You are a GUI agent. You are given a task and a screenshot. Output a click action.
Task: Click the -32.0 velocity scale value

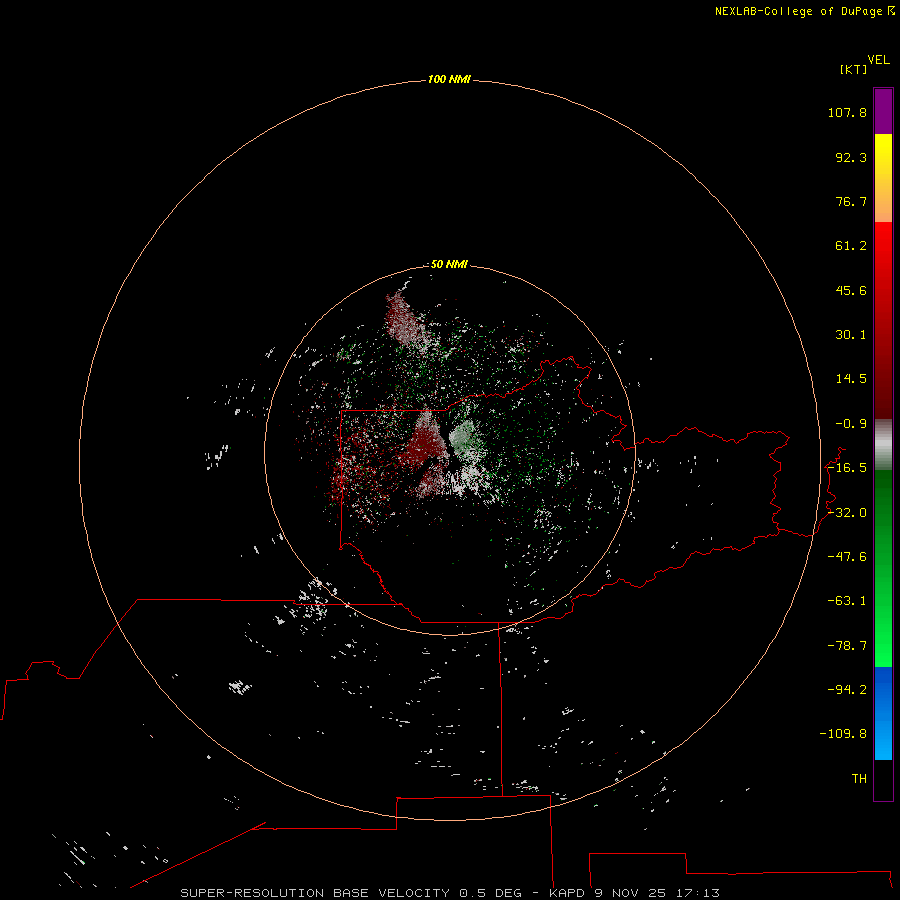pos(847,513)
